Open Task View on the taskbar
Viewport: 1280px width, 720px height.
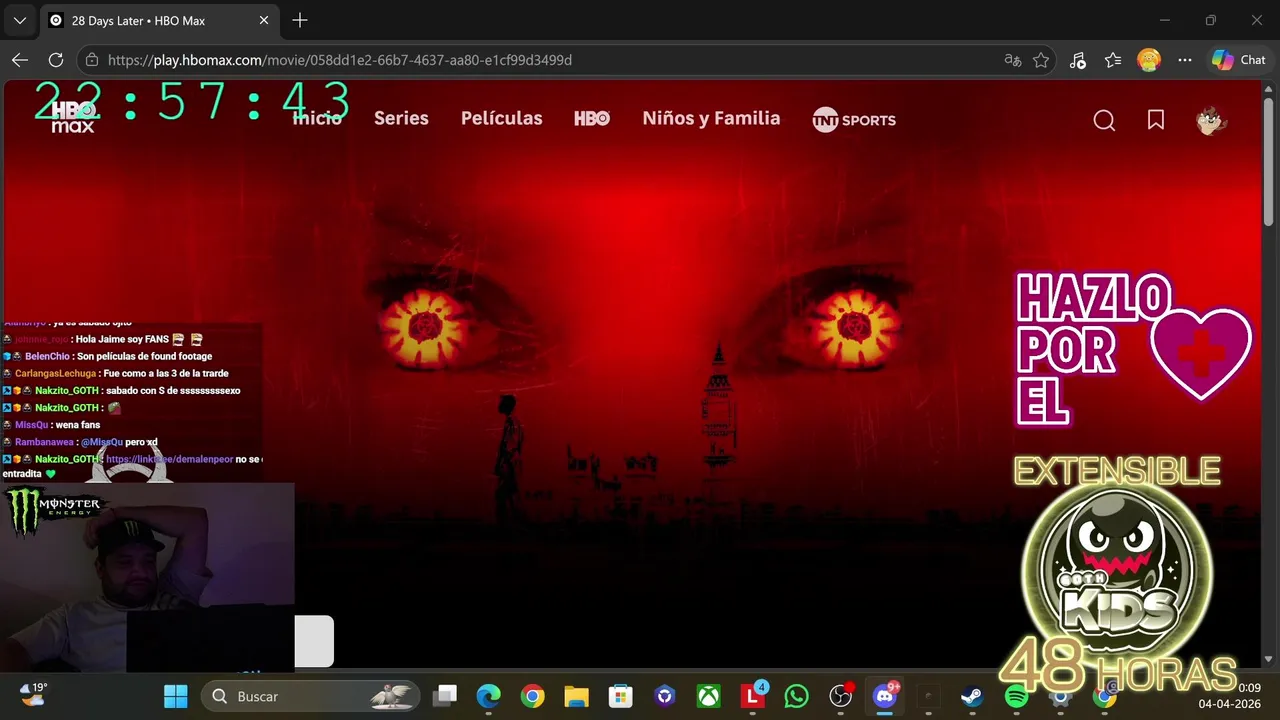click(445, 696)
